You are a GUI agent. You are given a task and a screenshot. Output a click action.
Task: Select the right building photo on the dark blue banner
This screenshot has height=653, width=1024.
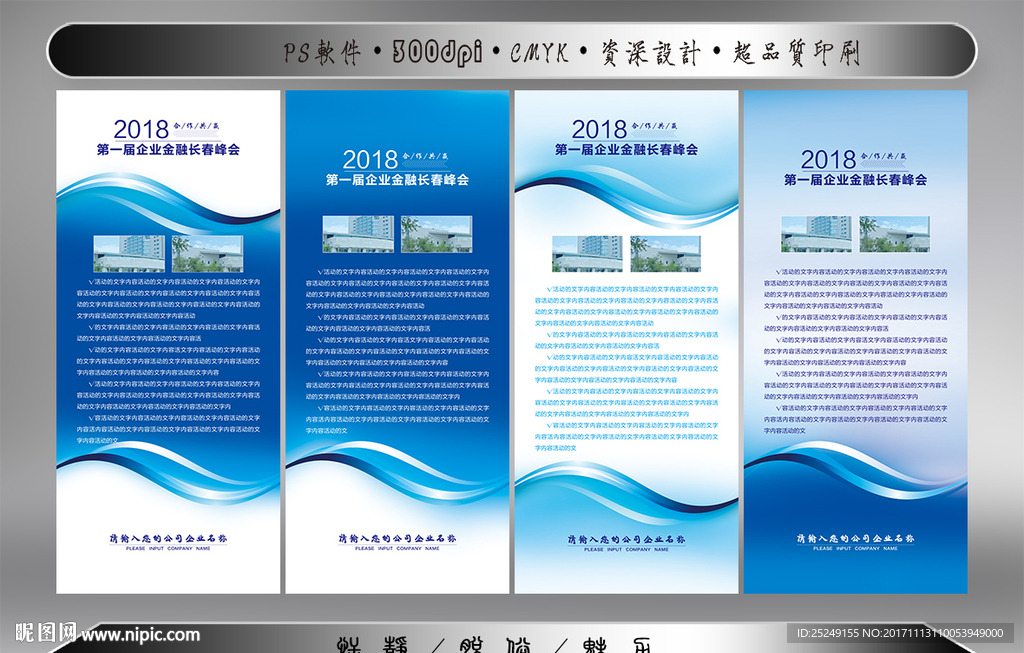437,234
